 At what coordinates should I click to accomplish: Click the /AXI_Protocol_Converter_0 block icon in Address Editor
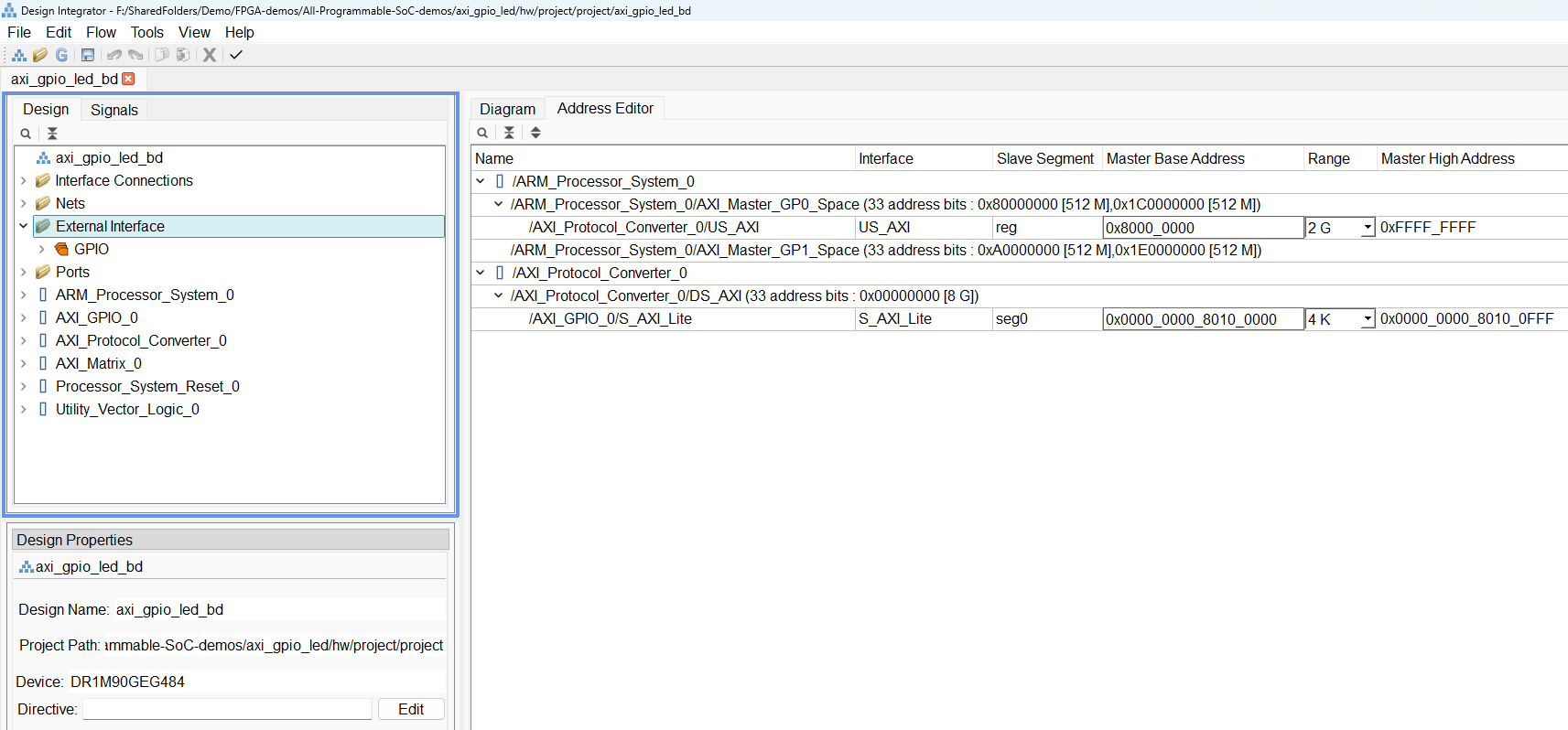[500, 273]
